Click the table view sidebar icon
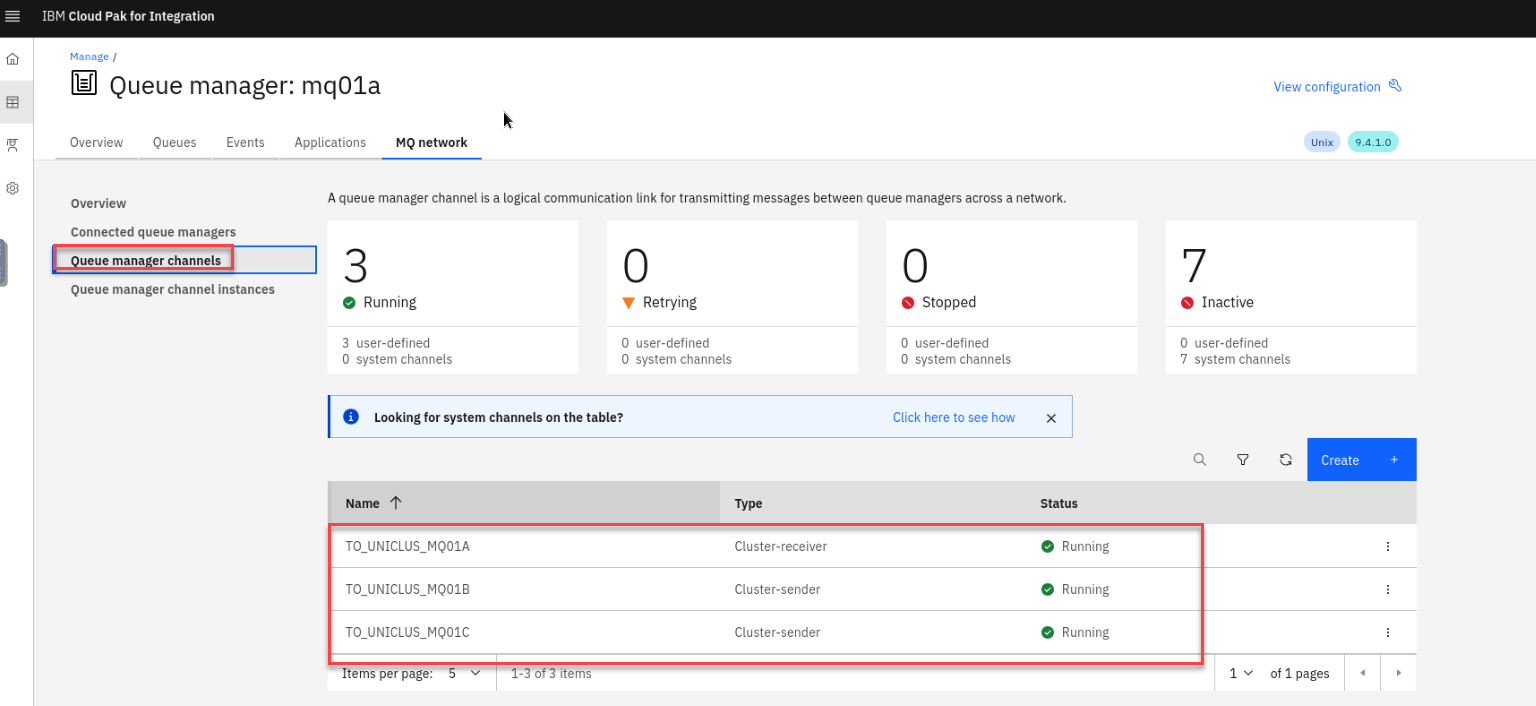 [x=13, y=102]
